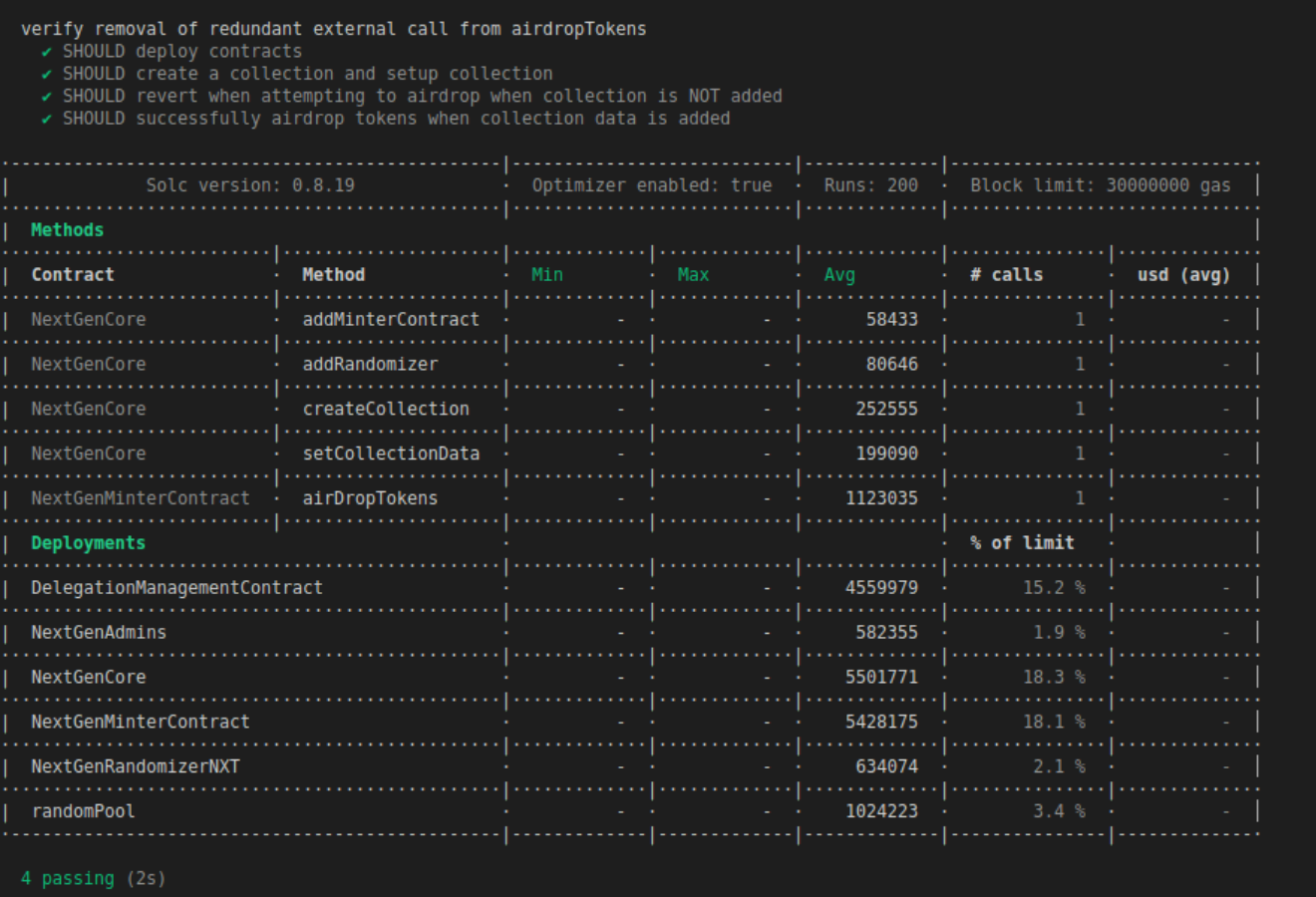Image resolution: width=1316 pixels, height=897 pixels.
Task: Click the '% of limit' header
Action: click(x=1023, y=543)
